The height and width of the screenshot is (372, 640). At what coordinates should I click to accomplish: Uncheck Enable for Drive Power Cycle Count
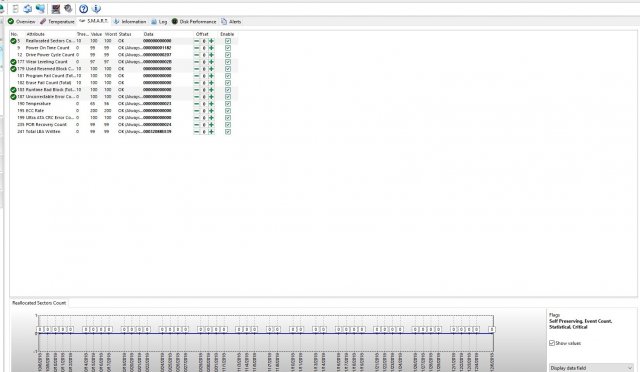pos(228,55)
